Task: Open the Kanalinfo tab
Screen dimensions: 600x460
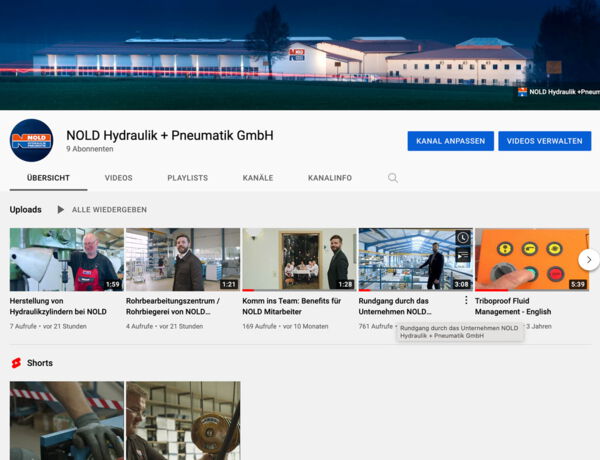Action: click(x=330, y=178)
